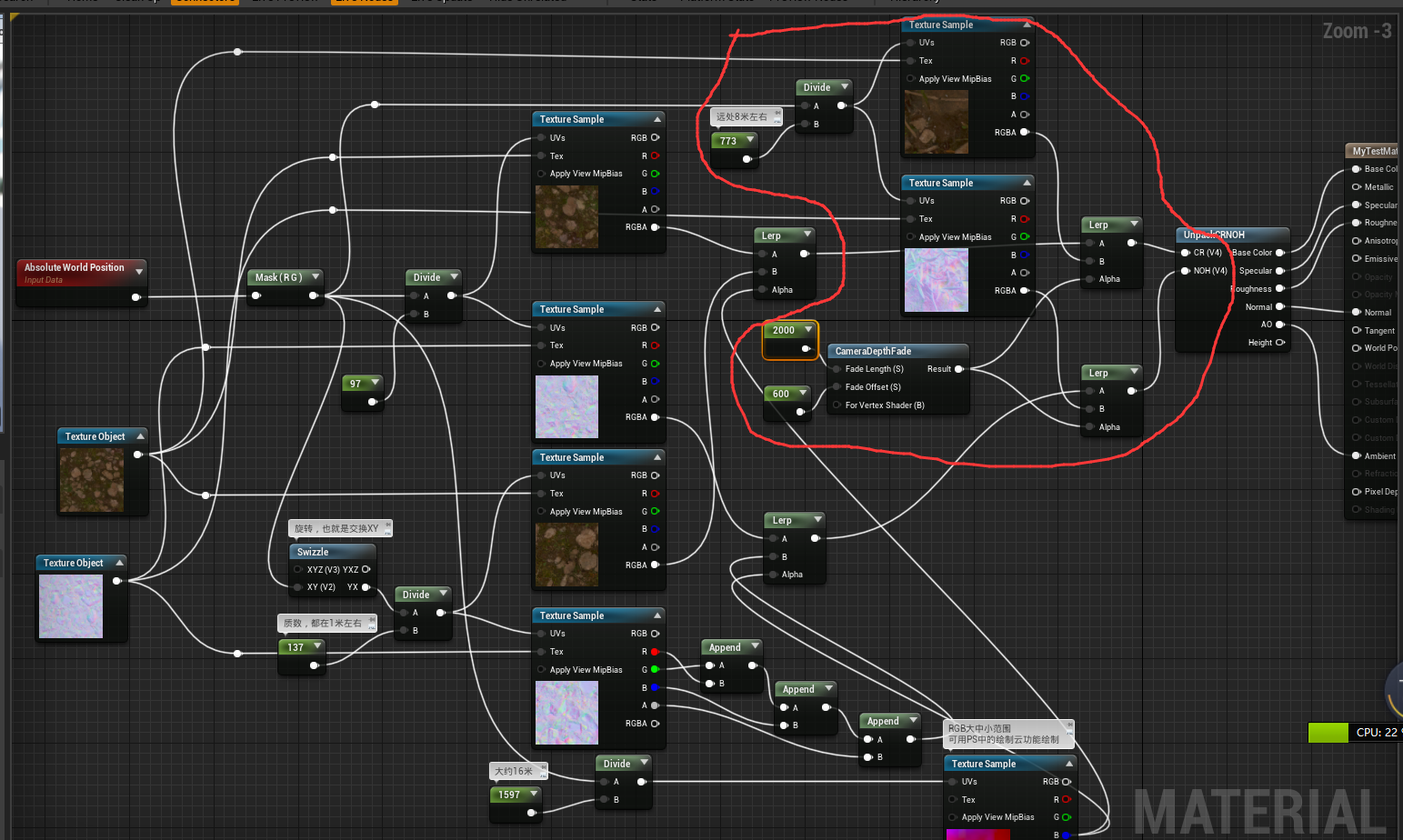Open the dropdown arrow on the 2000 constant
The image size is (1403, 840).
pos(807,330)
